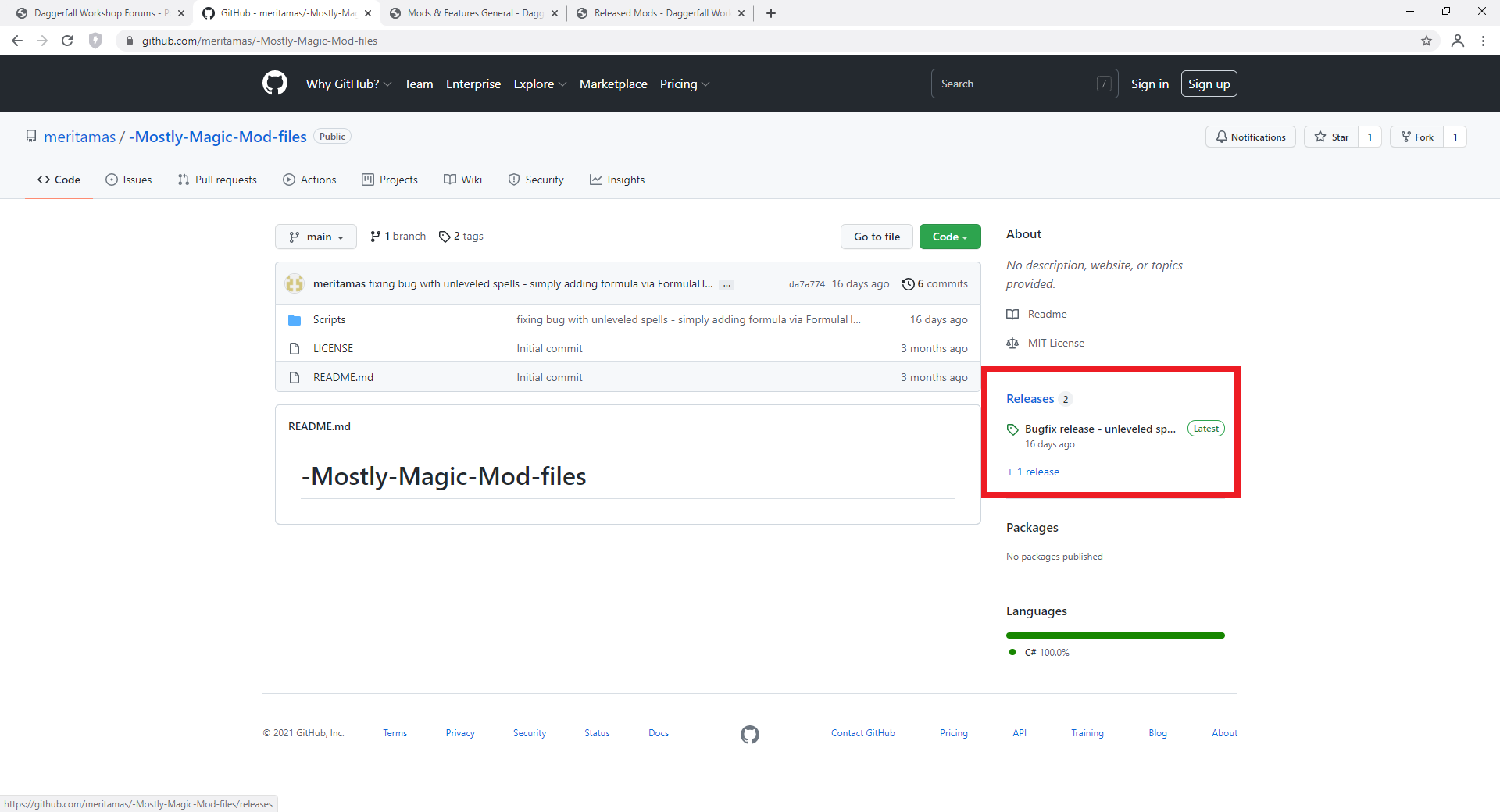Open the Wiki tab
Image resolution: width=1500 pixels, height=812 pixels.
click(x=462, y=180)
